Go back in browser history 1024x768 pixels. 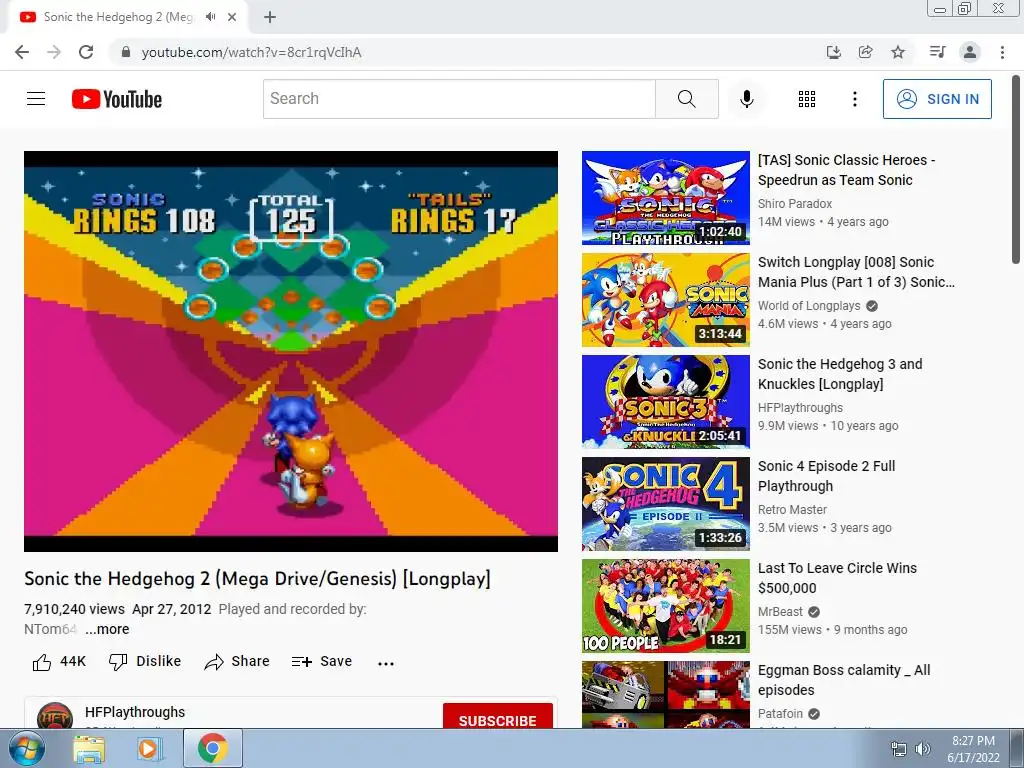coord(22,52)
